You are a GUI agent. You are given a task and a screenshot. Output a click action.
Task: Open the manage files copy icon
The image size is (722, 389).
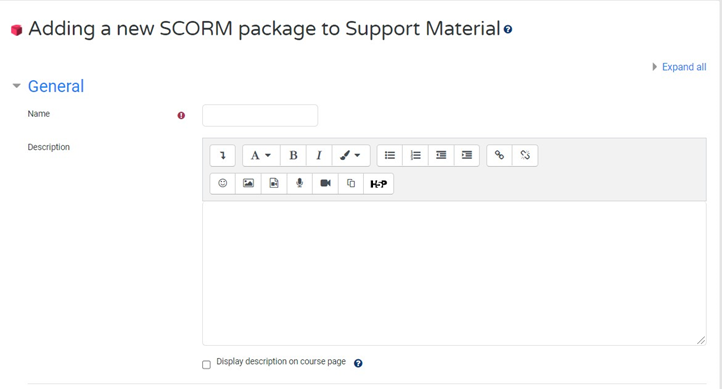[351, 184]
